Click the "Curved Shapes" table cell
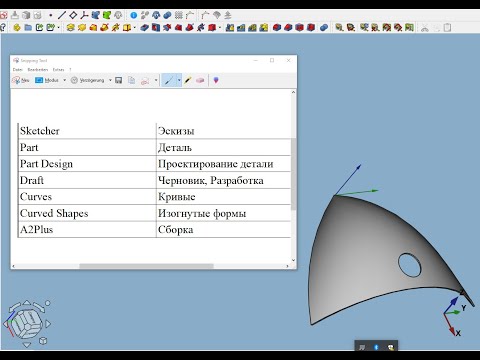The height and width of the screenshot is (360, 480). point(87,213)
